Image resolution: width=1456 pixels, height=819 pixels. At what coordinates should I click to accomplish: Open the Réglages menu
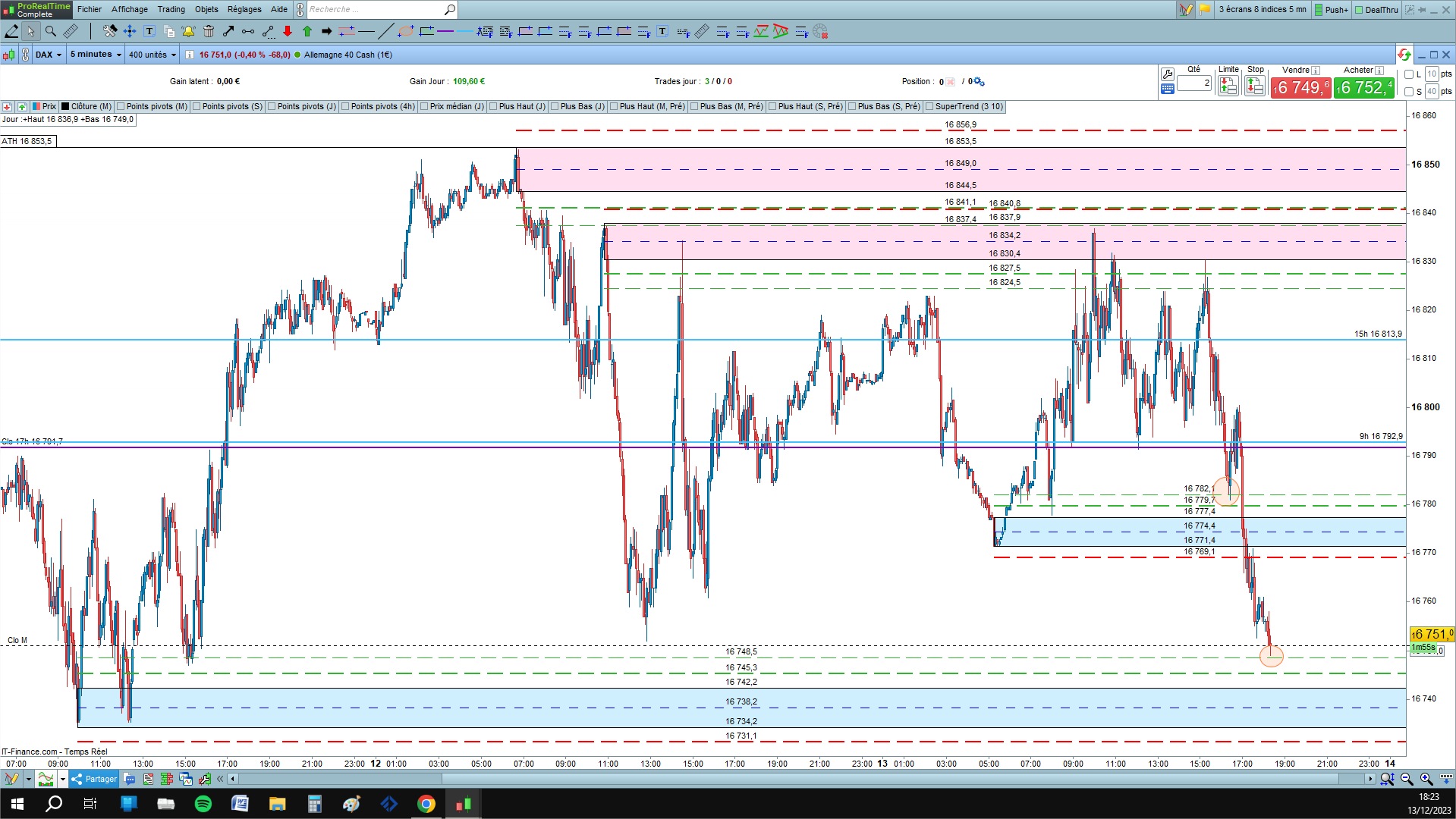coord(244,9)
